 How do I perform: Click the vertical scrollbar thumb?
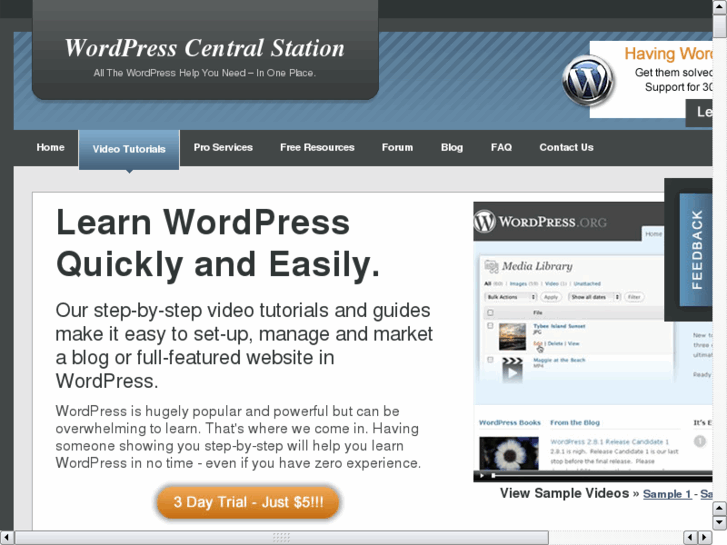(x=719, y=26)
